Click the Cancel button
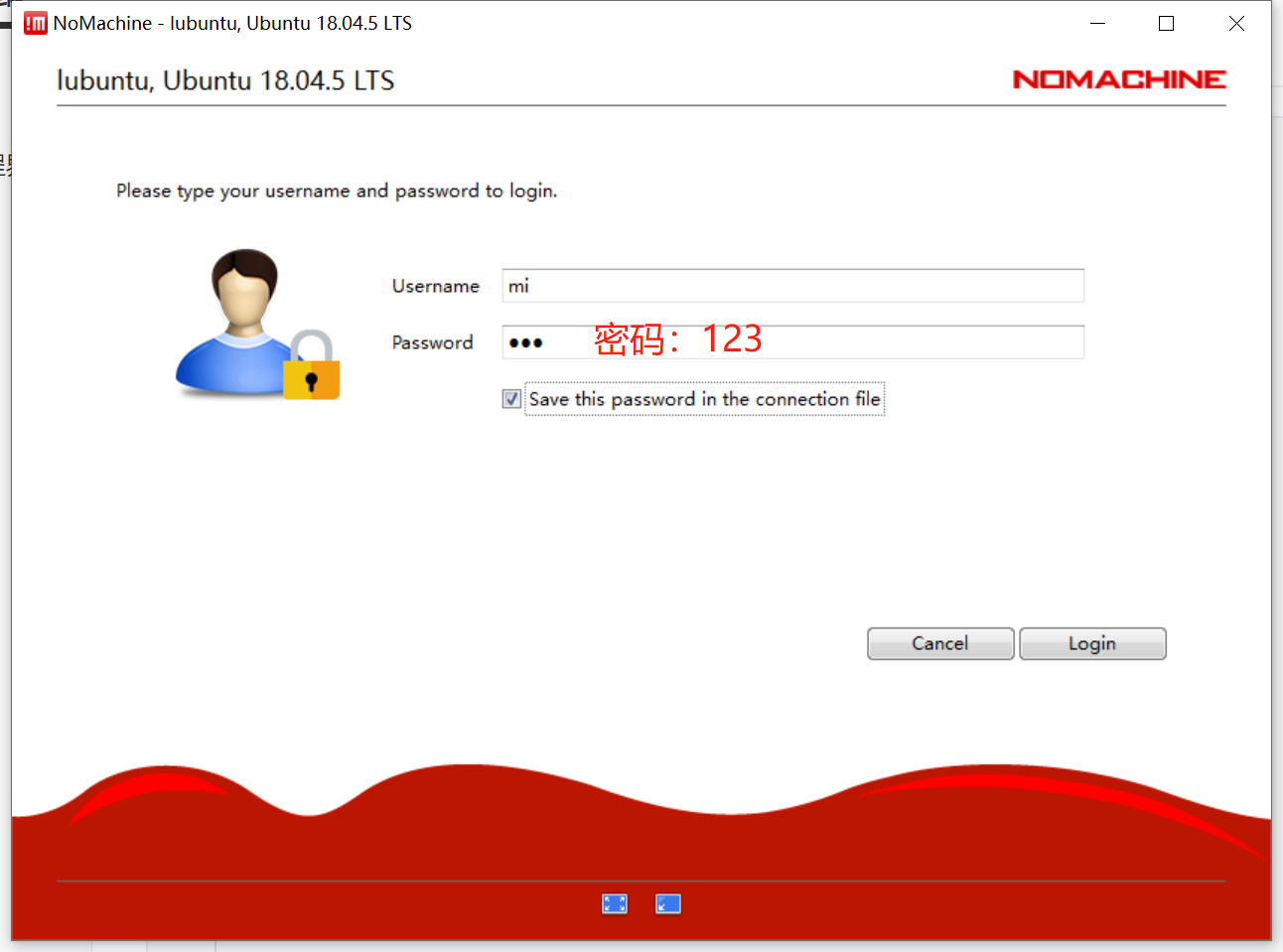 (940, 643)
